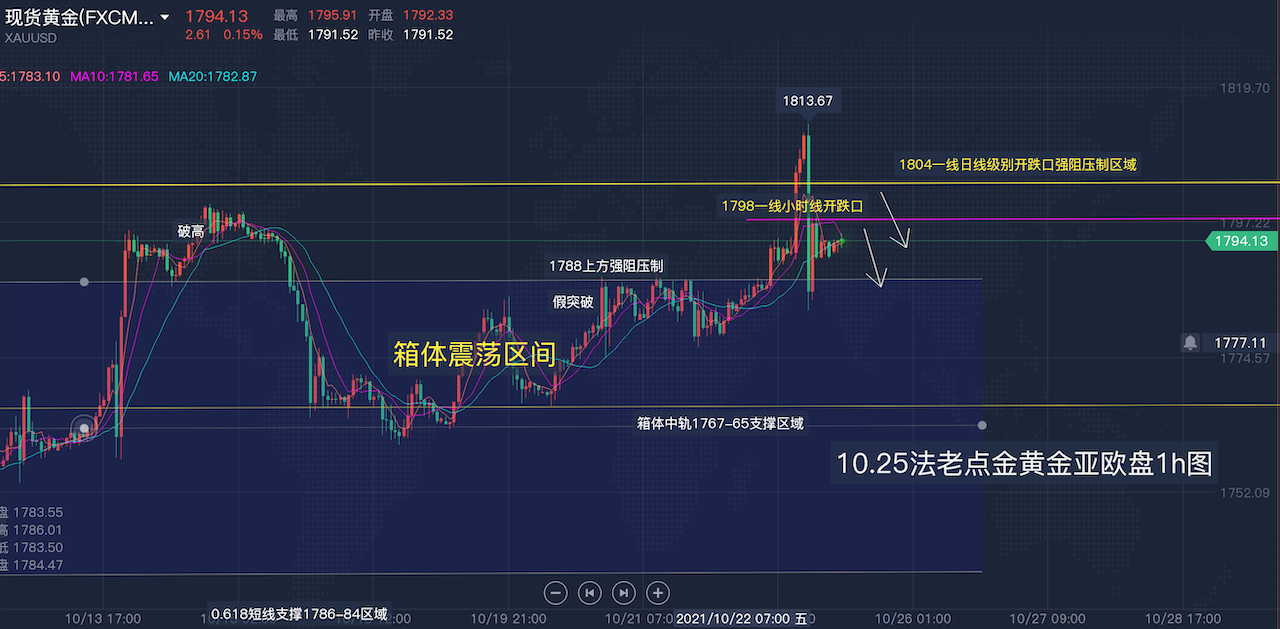Select the MA20 indicator label
This screenshot has width=1280, height=629.
[212, 76]
